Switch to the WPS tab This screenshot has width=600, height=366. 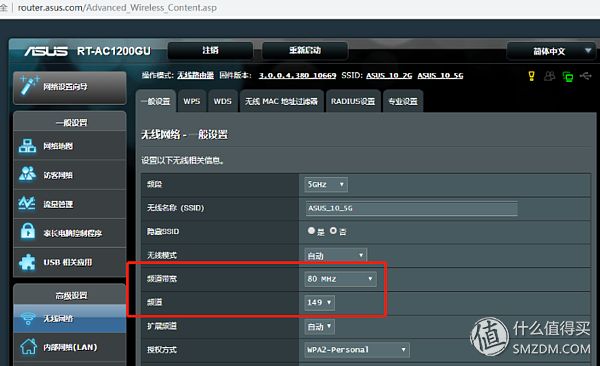(192, 101)
